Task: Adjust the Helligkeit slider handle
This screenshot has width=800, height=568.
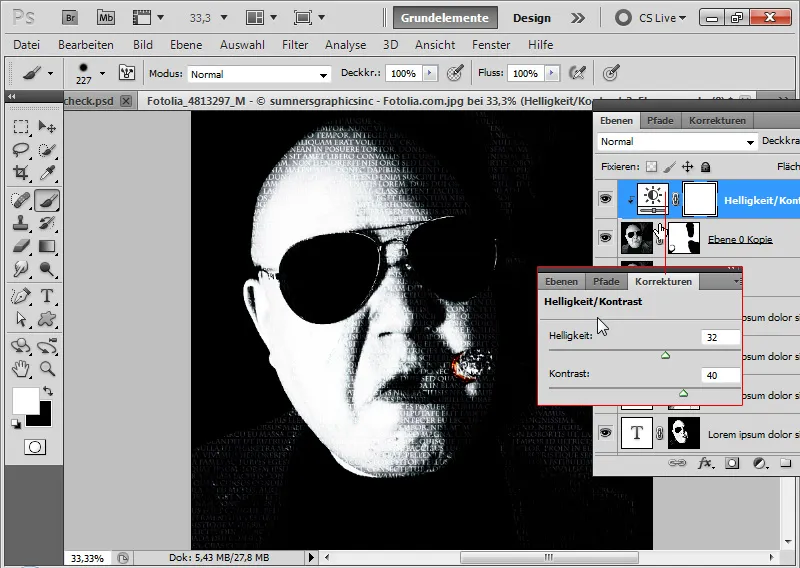Action: (x=665, y=355)
